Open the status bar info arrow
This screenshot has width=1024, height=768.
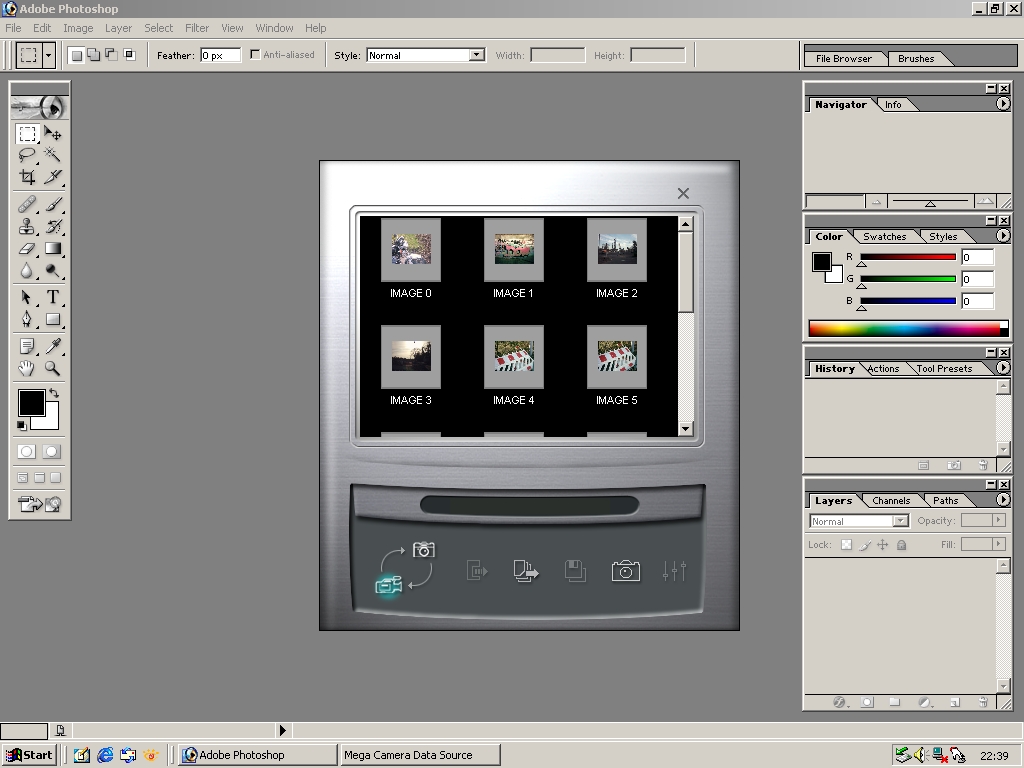click(x=283, y=730)
